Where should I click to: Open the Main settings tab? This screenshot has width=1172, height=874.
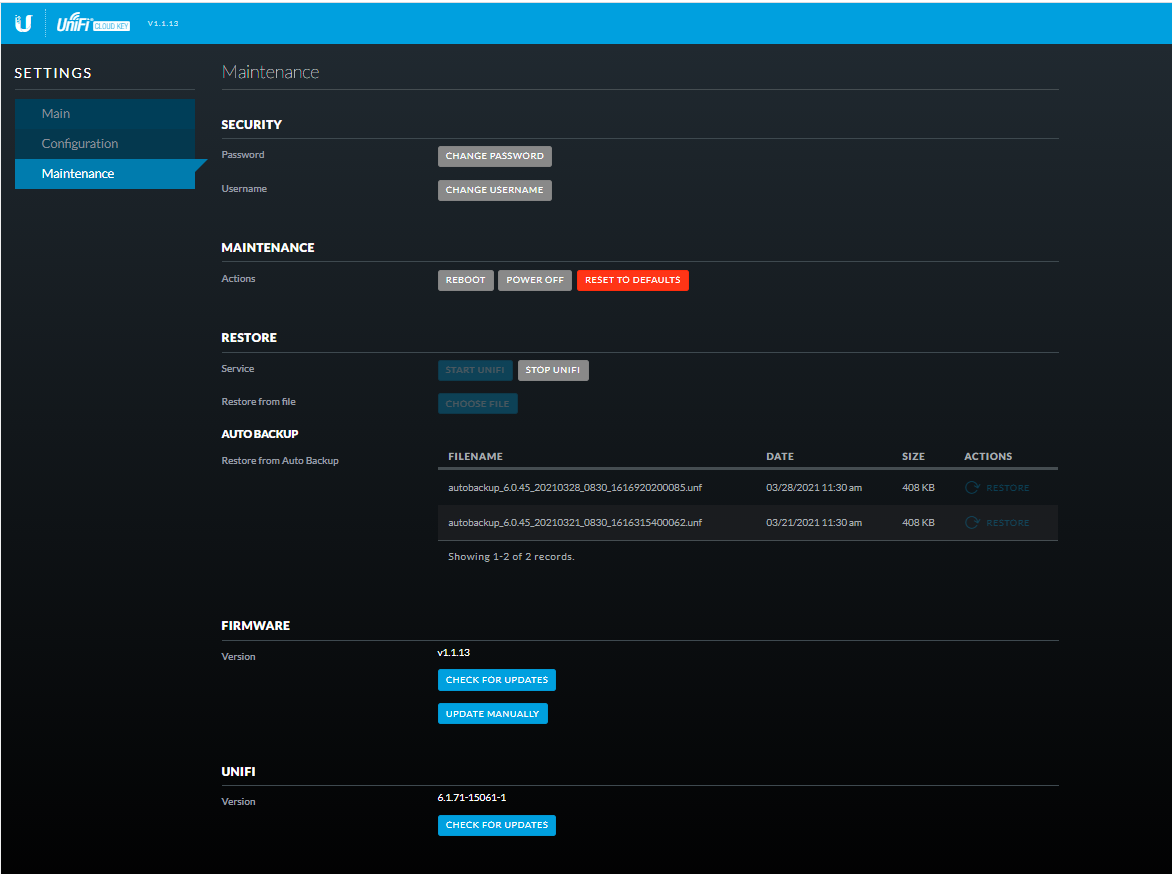pos(56,114)
